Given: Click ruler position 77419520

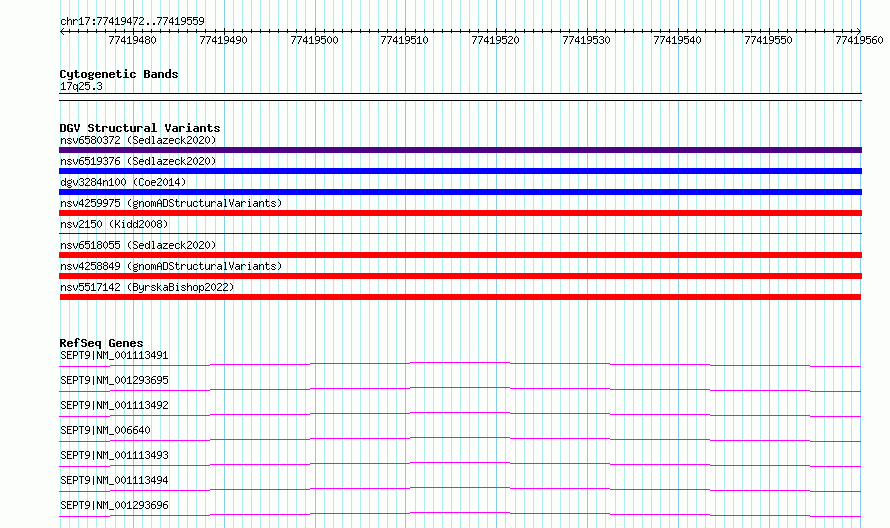Looking at the screenshot, I should pos(495,40).
